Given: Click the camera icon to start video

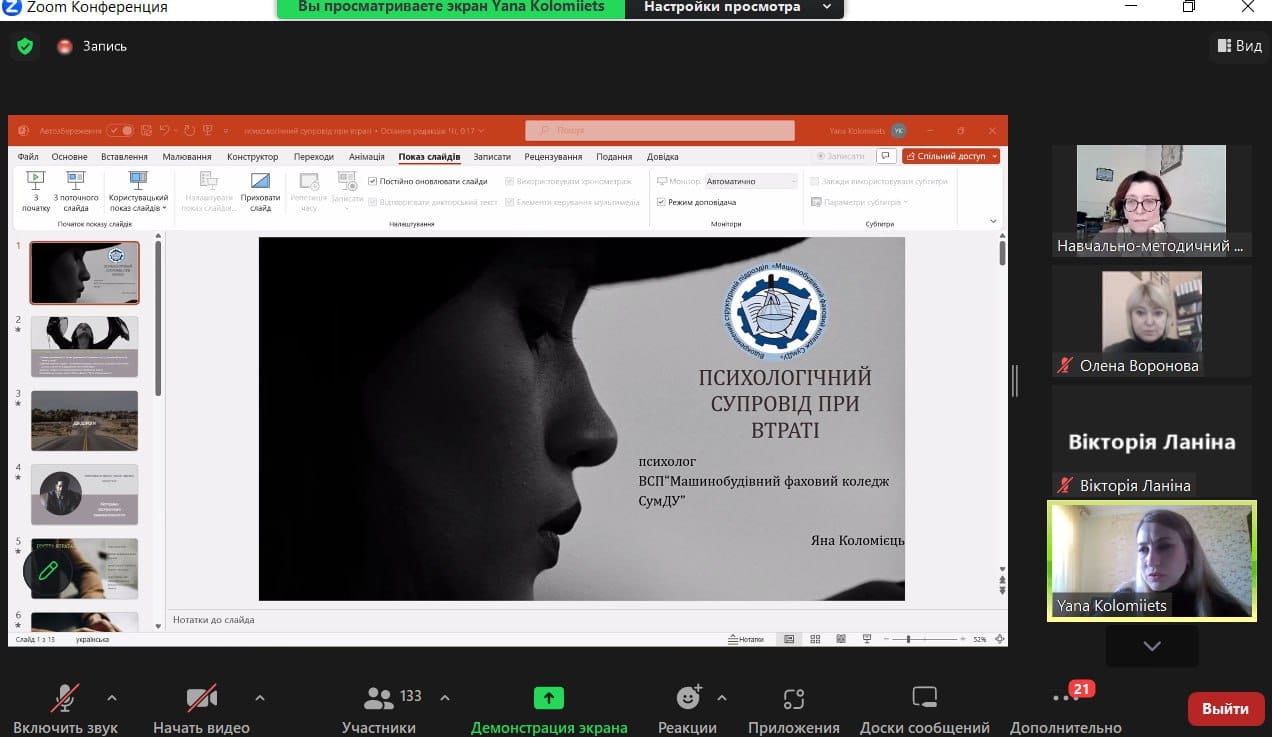Looking at the screenshot, I should 201,698.
